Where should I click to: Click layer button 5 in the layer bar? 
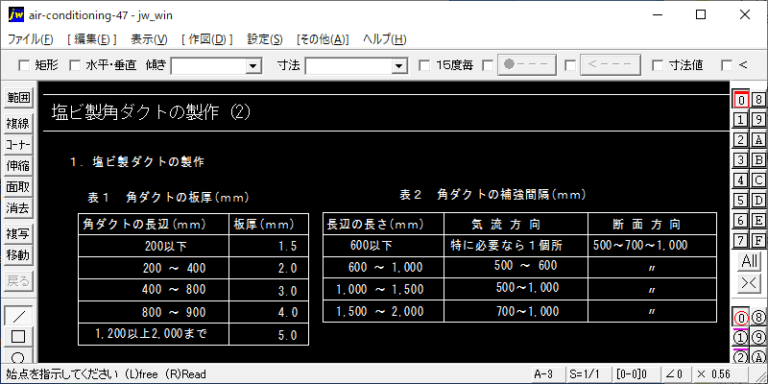click(x=741, y=200)
